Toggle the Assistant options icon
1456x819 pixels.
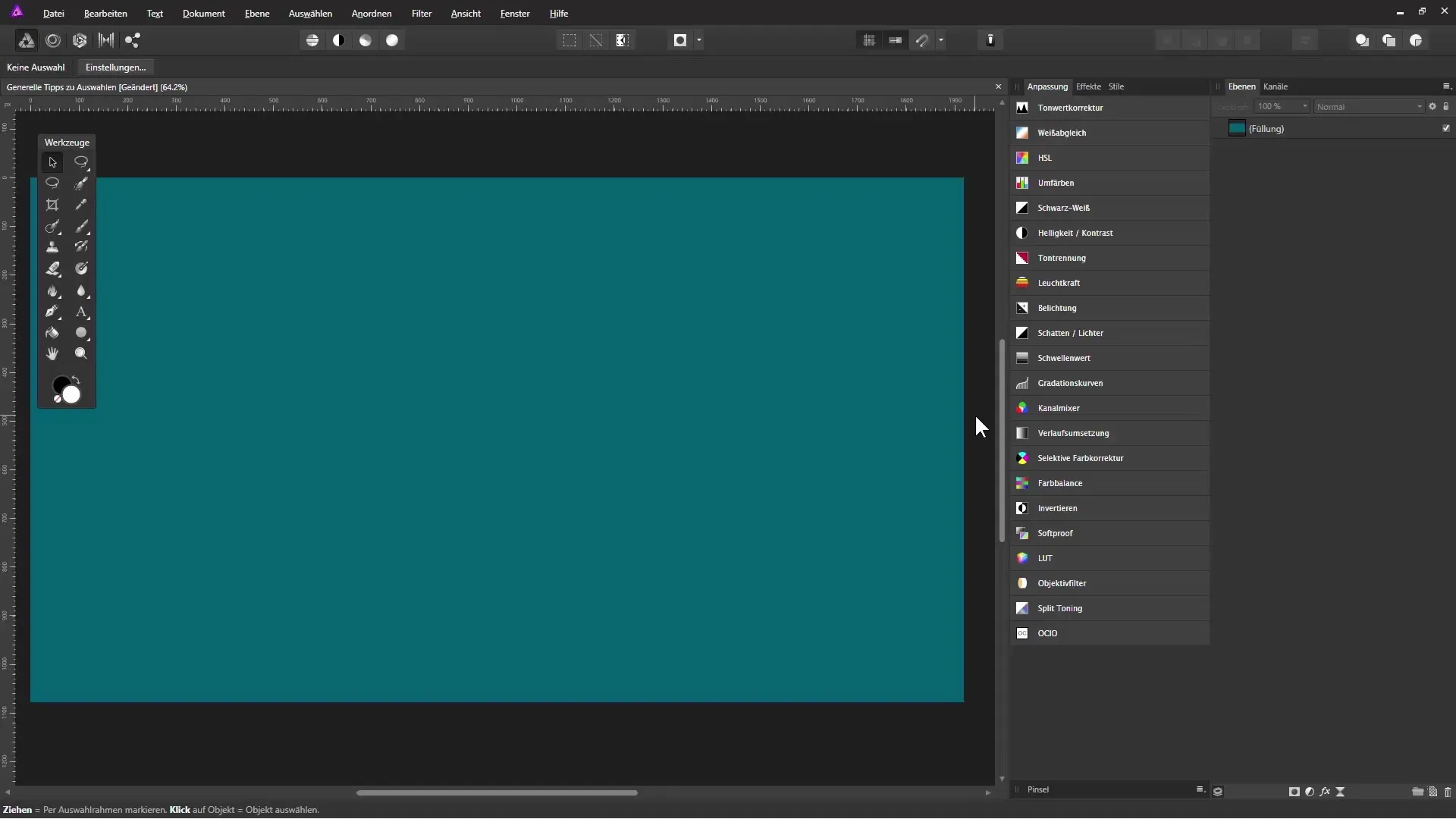tap(990, 40)
